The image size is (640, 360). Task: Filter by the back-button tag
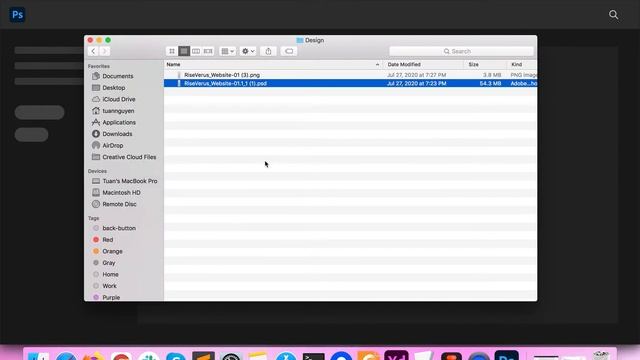(x=119, y=228)
